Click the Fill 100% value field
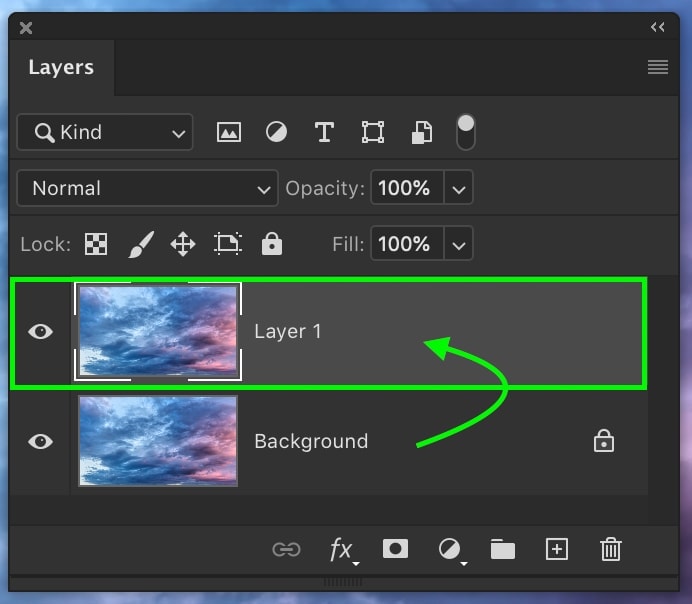This screenshot has width=692, height=604. pyautogui.click(x=407, y=244)
